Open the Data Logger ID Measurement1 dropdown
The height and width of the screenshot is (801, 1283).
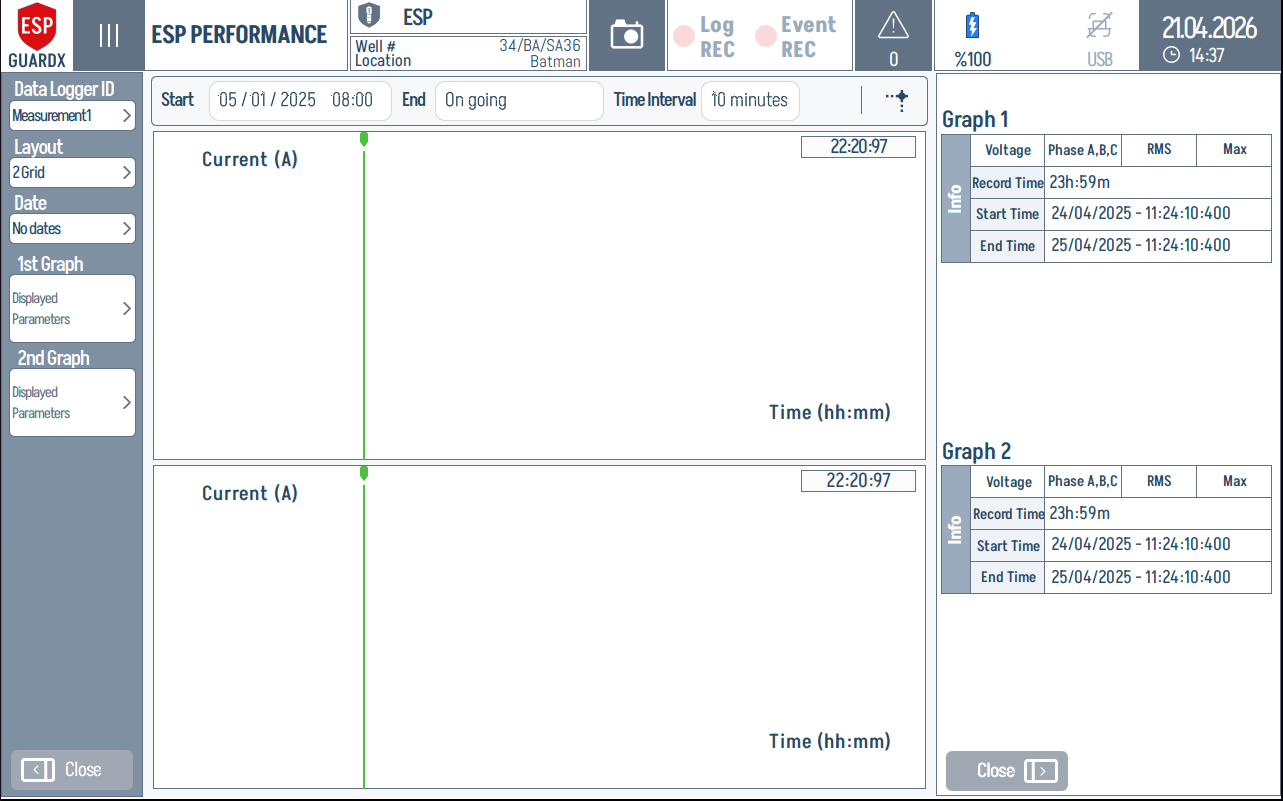(71, 115)
